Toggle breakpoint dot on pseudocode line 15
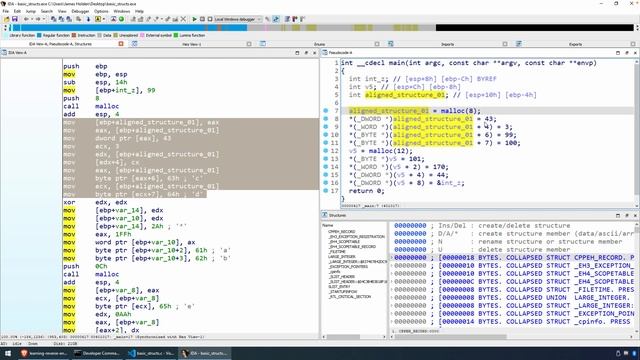 coord(326,175)
